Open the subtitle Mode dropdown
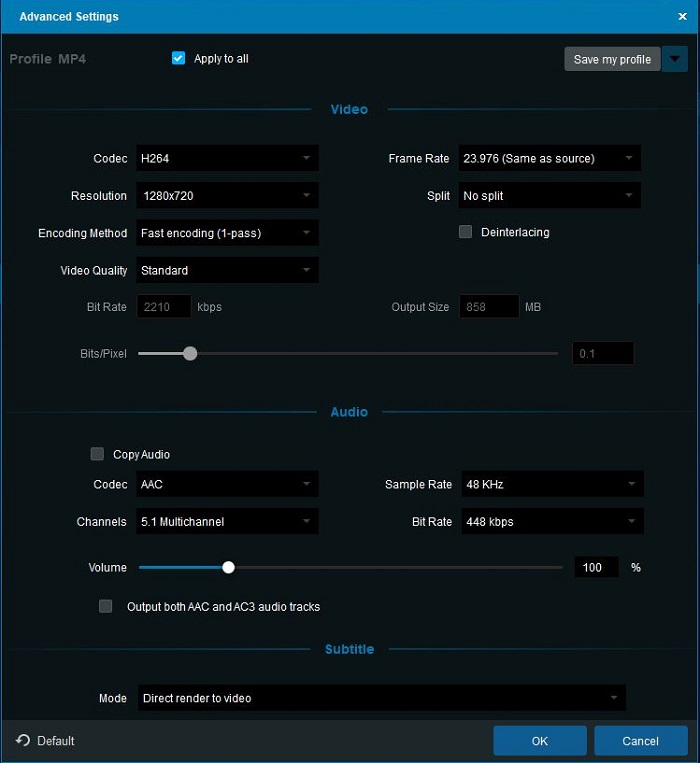The width and height of the screenshot is (700, 763). (382, 698)
